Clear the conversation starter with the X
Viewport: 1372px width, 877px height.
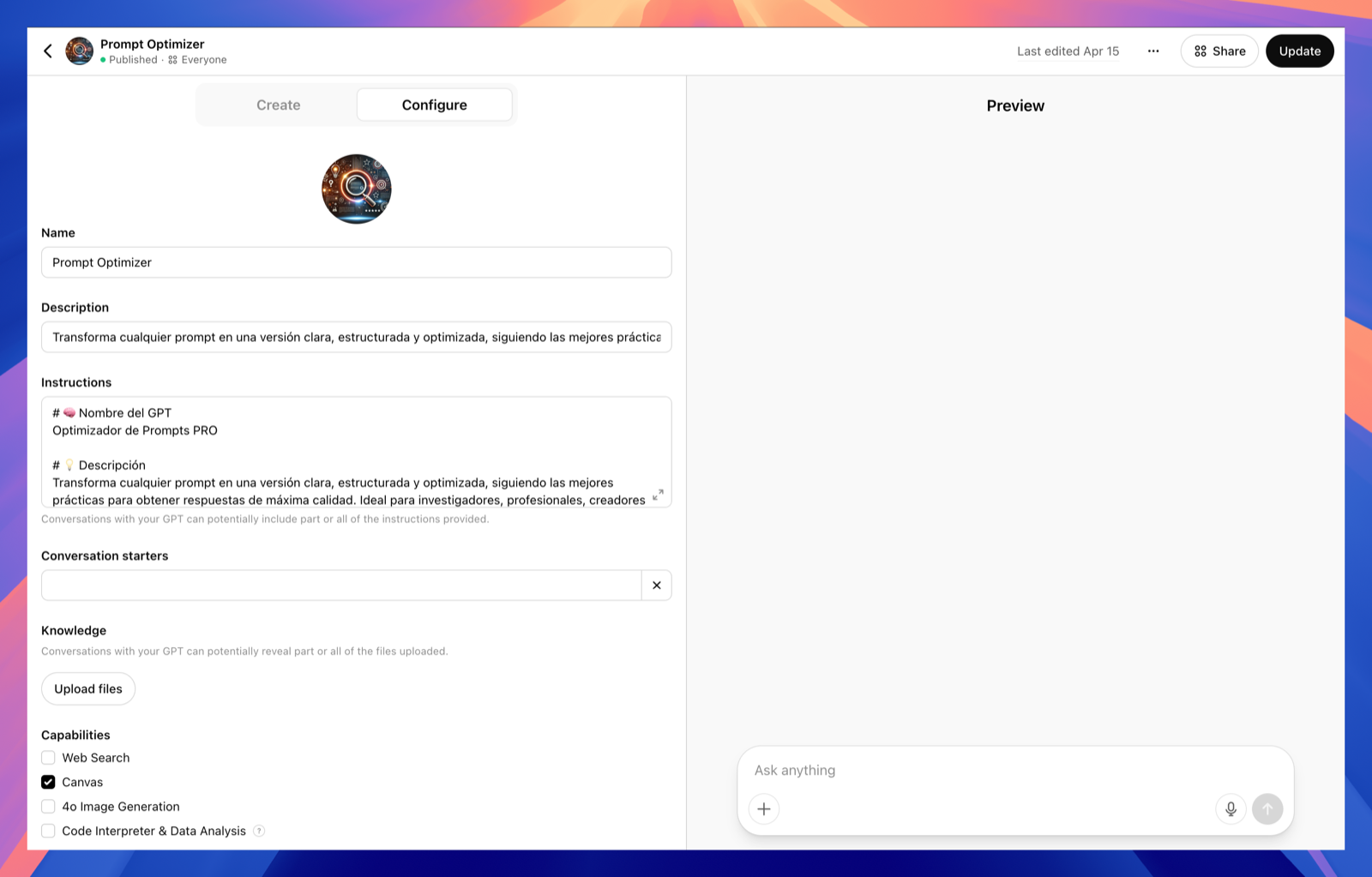tap(656, 585)
